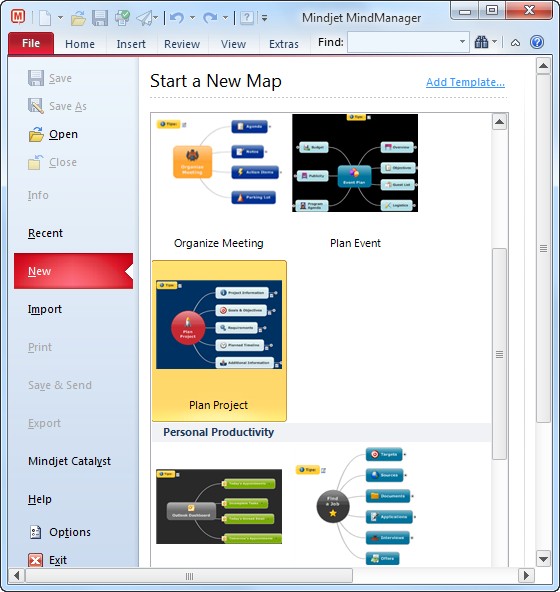Viewport: 560px width, 592px height.
Task: Choose the Find a Job template thumbnail
Action: click(355, 506)
